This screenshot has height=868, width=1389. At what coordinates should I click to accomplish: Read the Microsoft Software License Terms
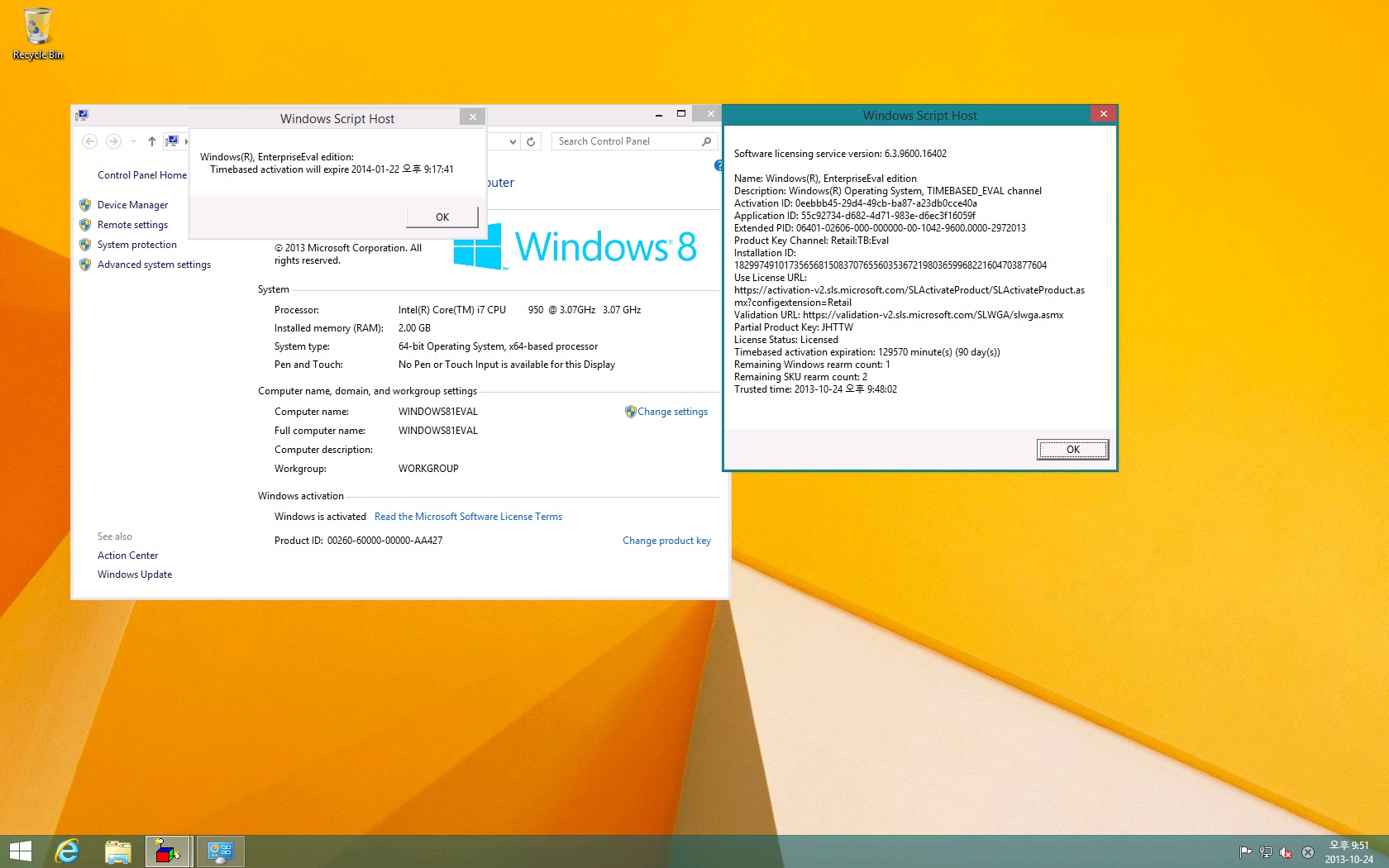(468, 517)
